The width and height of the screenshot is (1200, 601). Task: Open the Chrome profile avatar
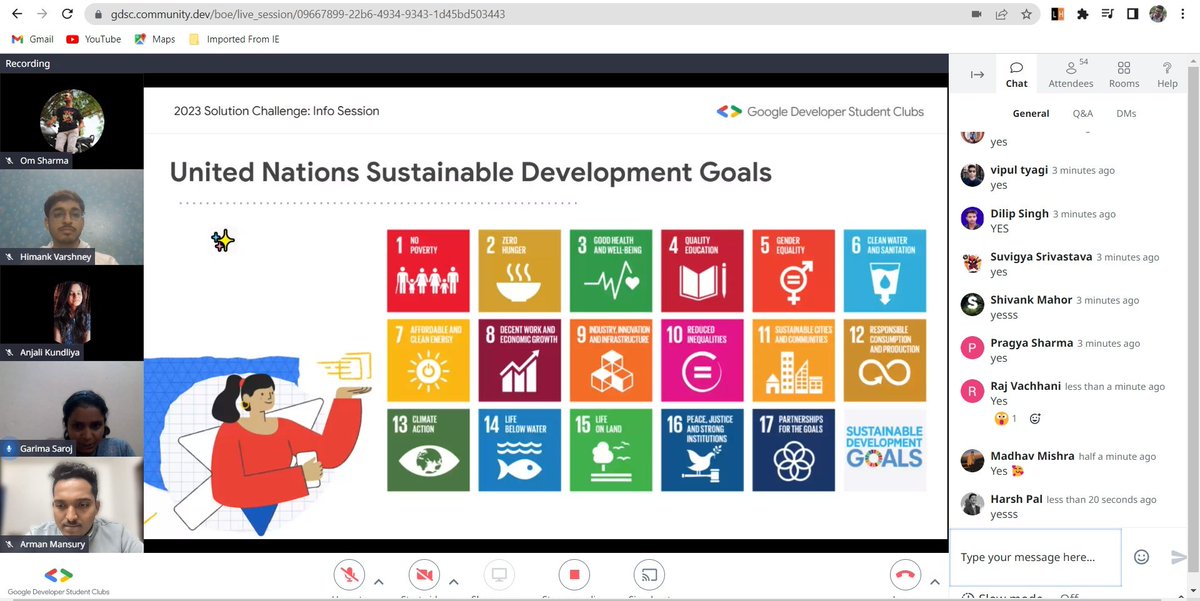click(x=1158, y=14)
